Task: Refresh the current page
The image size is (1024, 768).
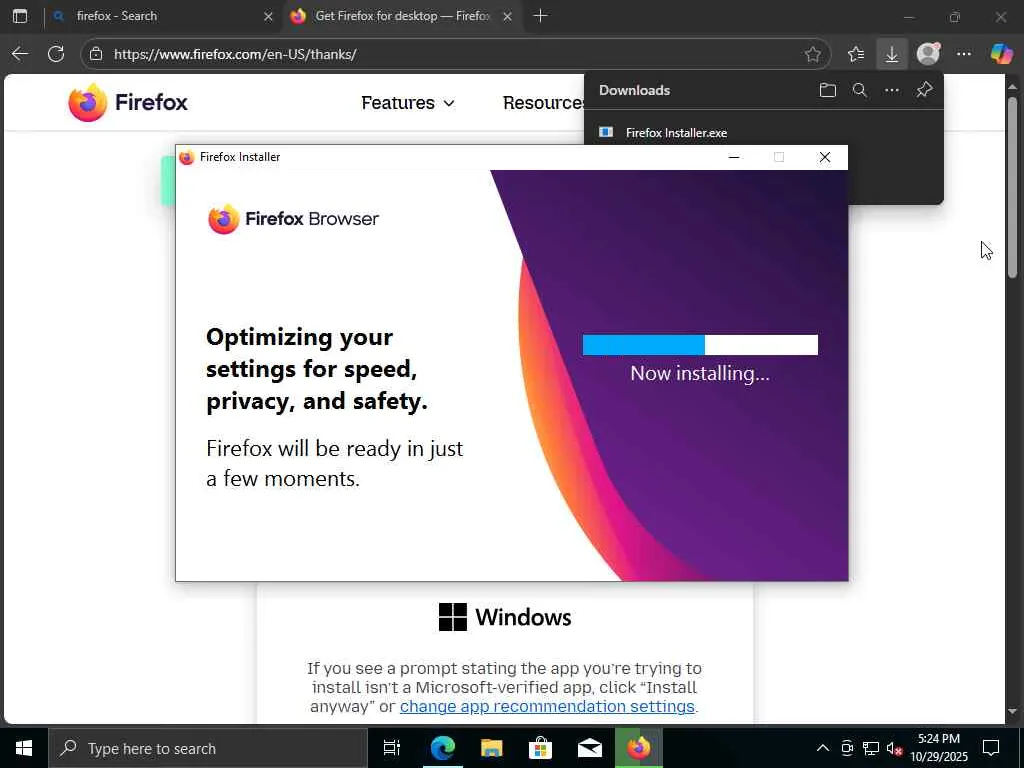Action: click(x=56, y=54)
